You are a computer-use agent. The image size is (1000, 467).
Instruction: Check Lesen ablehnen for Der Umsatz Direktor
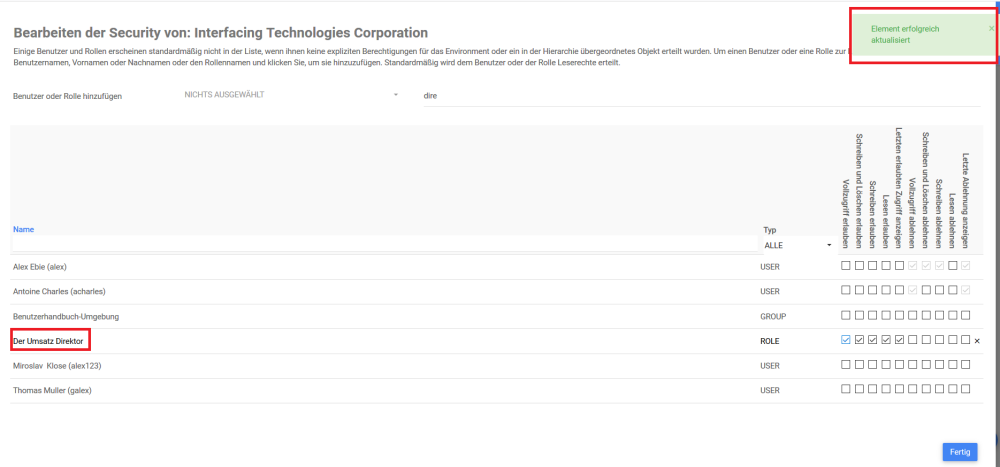click(x=953, y=340)
